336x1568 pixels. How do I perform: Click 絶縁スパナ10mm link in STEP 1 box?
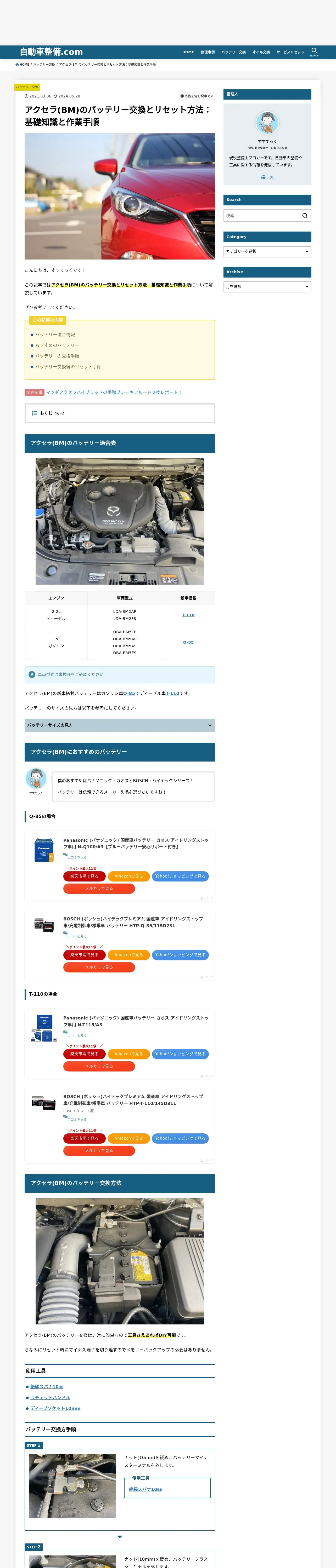point(145,1490)
